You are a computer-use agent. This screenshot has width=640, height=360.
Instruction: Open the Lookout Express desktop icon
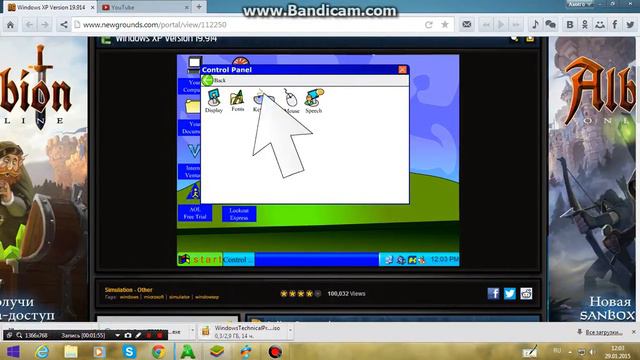point(239,214)
